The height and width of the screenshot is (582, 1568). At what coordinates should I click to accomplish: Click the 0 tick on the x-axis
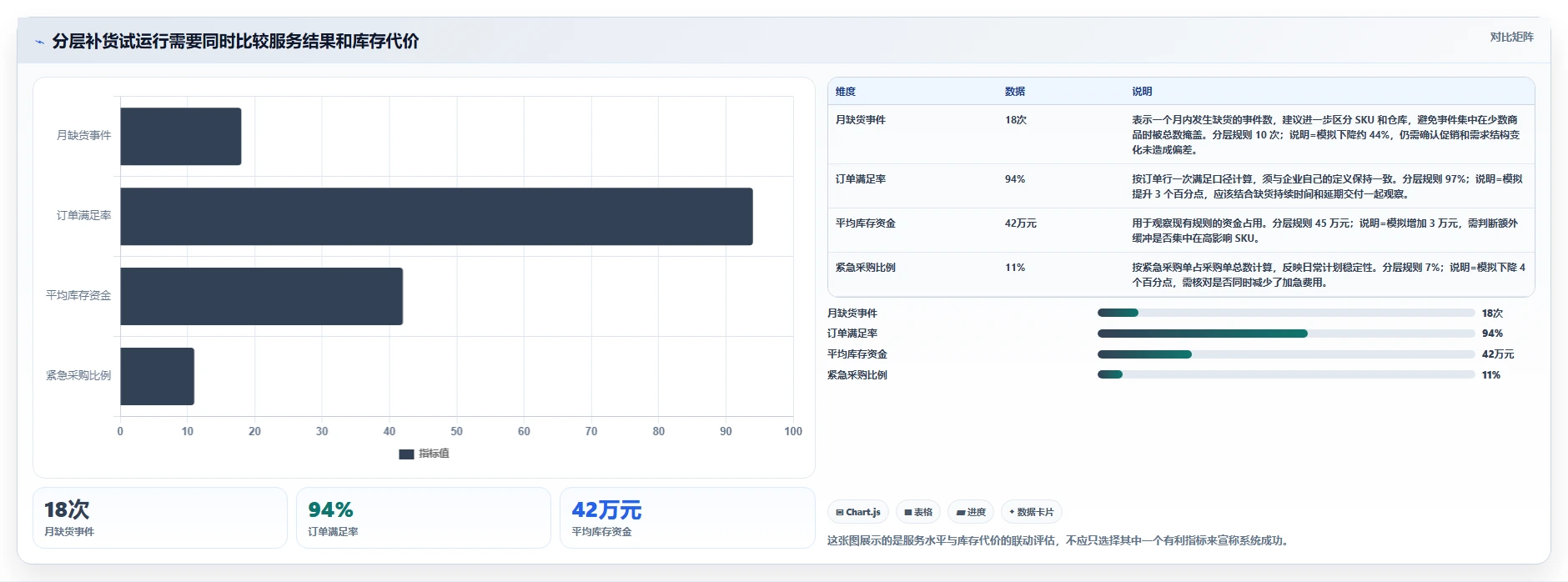[120, 432]
